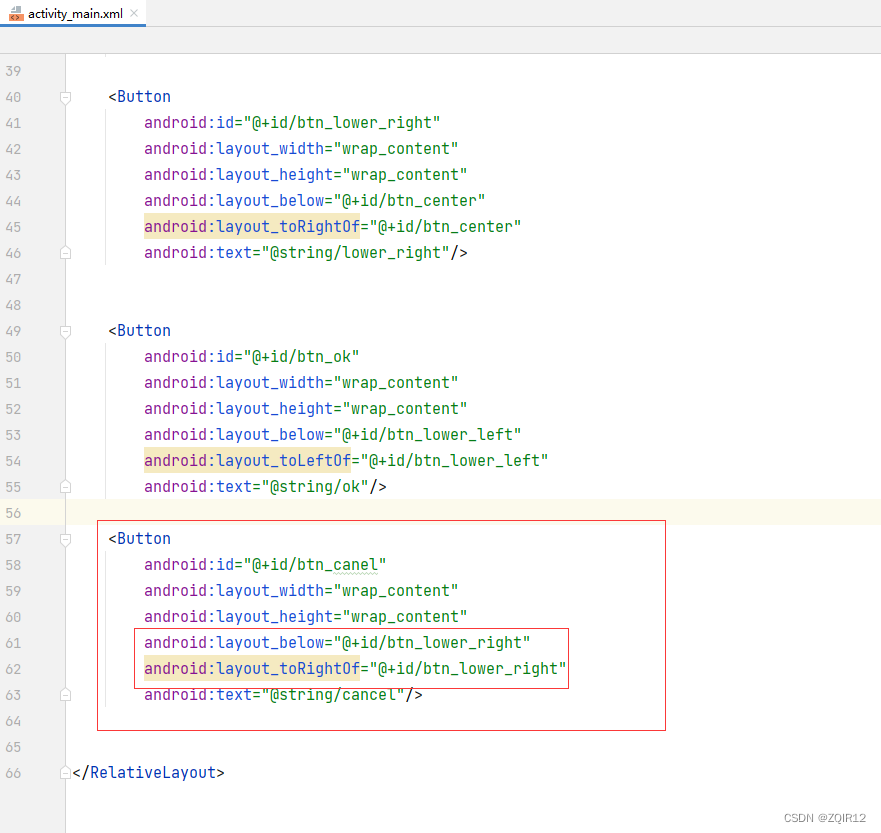Close the activity_main.xml tab
Image resolution: width=881 pixels, height=833 pixels.
coord(134,15)
